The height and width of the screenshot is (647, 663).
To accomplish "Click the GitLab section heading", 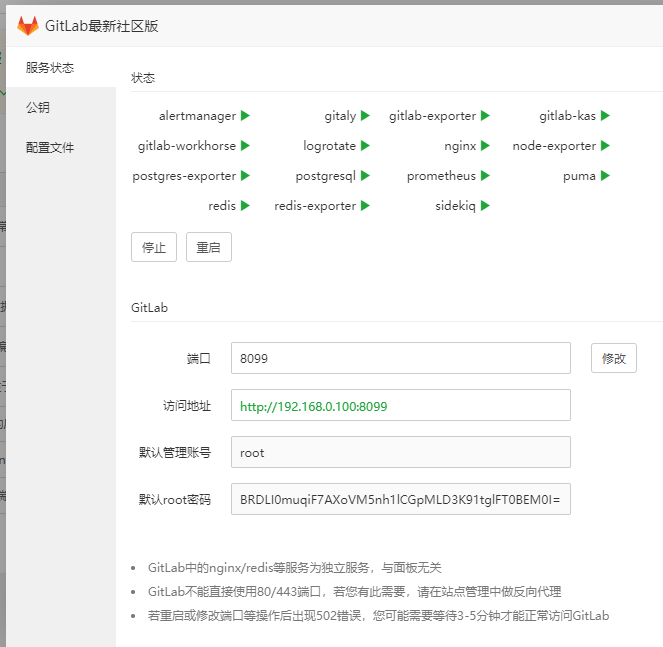I will 149,307.
